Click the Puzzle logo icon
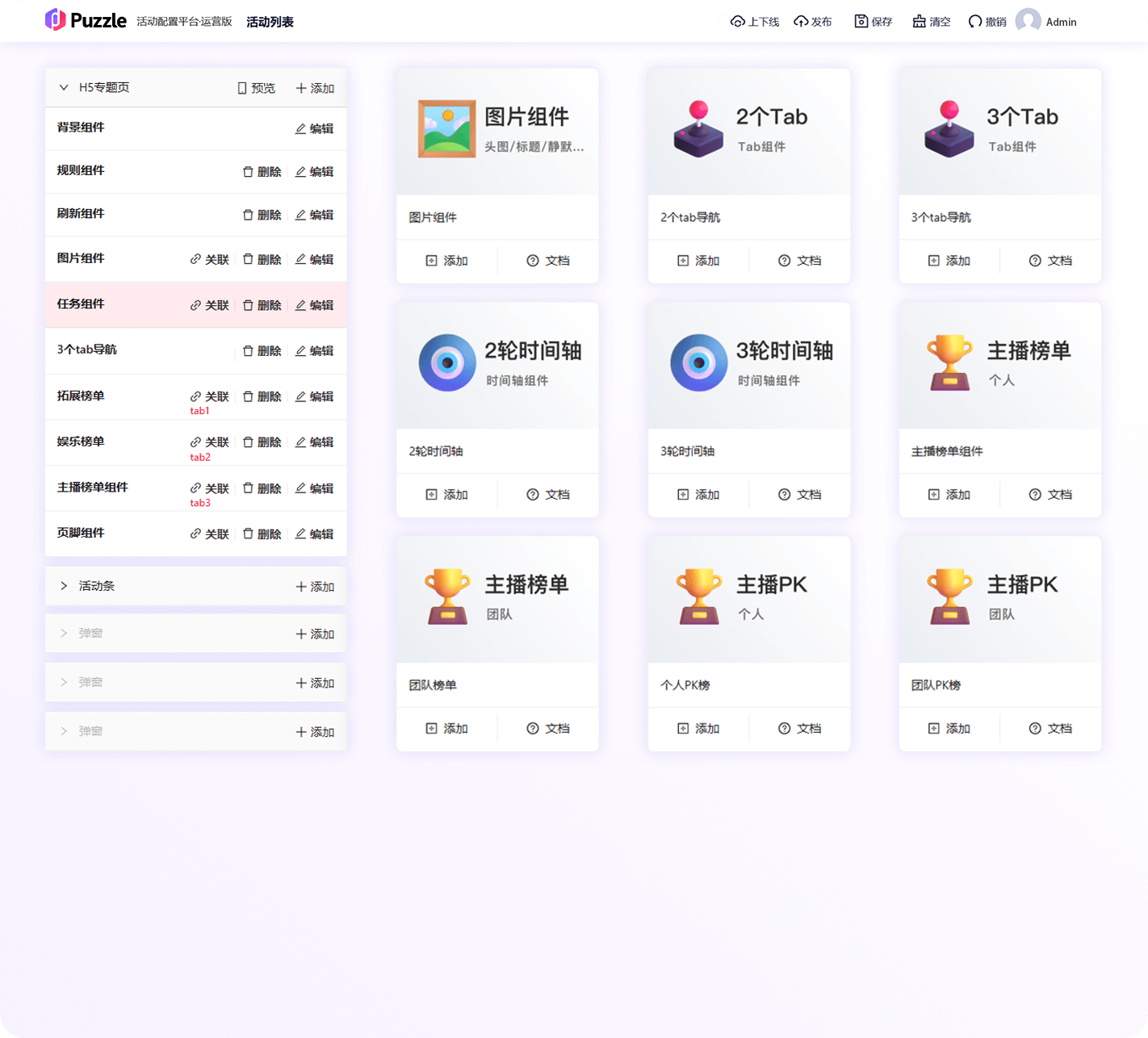The height and width of the screenshot is (1038, 1148). 55,20
